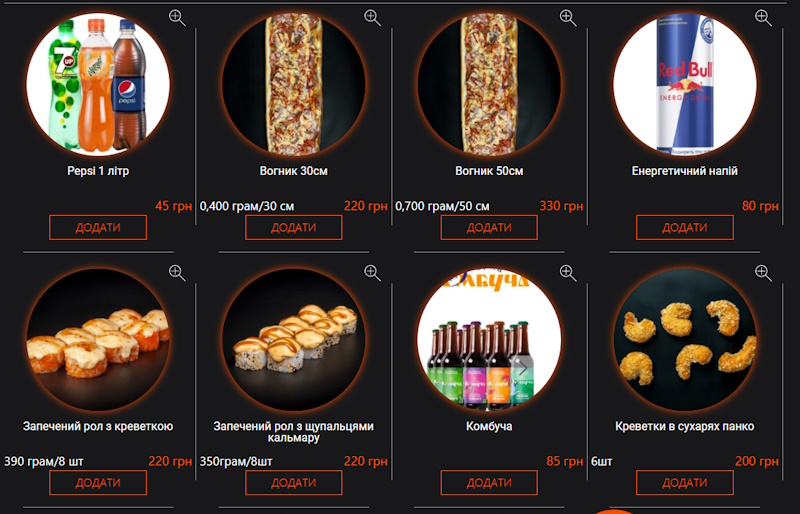800x514 pixels.
Task: Click ДОДАТИ for Запечений рол з креветкою
Action: click(98, 482)
